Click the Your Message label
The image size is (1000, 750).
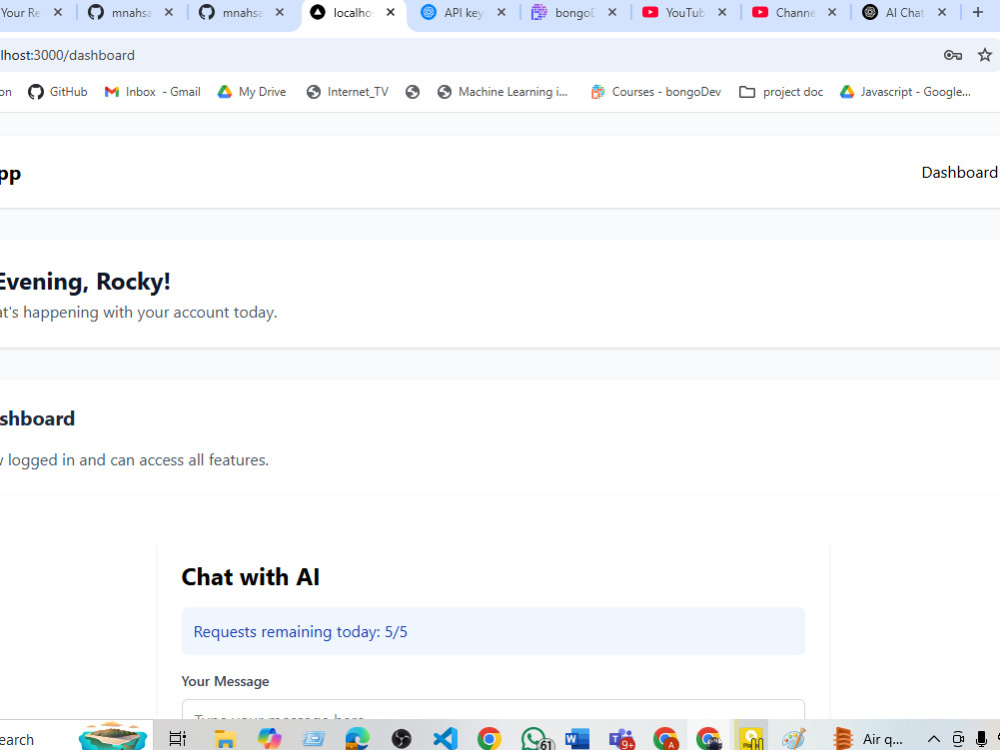point(225,681)
